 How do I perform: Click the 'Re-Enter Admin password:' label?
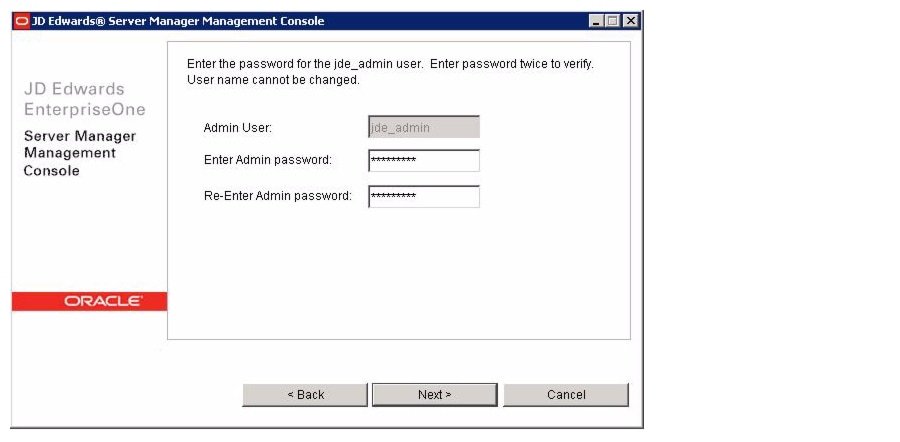coord(277,196)
